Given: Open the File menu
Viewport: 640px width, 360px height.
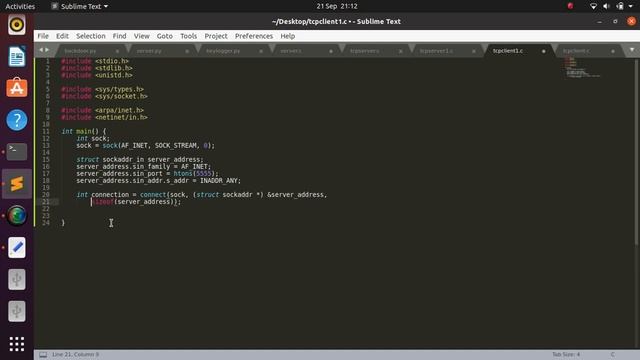Looking at the screenshot, I should pyautogui.click(x=43, y=36).
